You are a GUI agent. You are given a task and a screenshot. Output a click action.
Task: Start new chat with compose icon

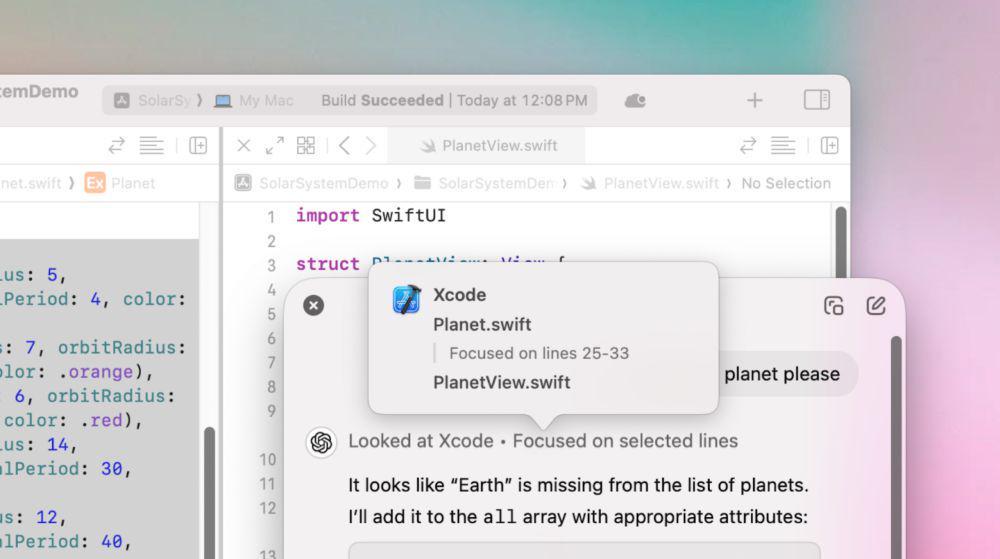pyautogui.click(x=876, y=306)
